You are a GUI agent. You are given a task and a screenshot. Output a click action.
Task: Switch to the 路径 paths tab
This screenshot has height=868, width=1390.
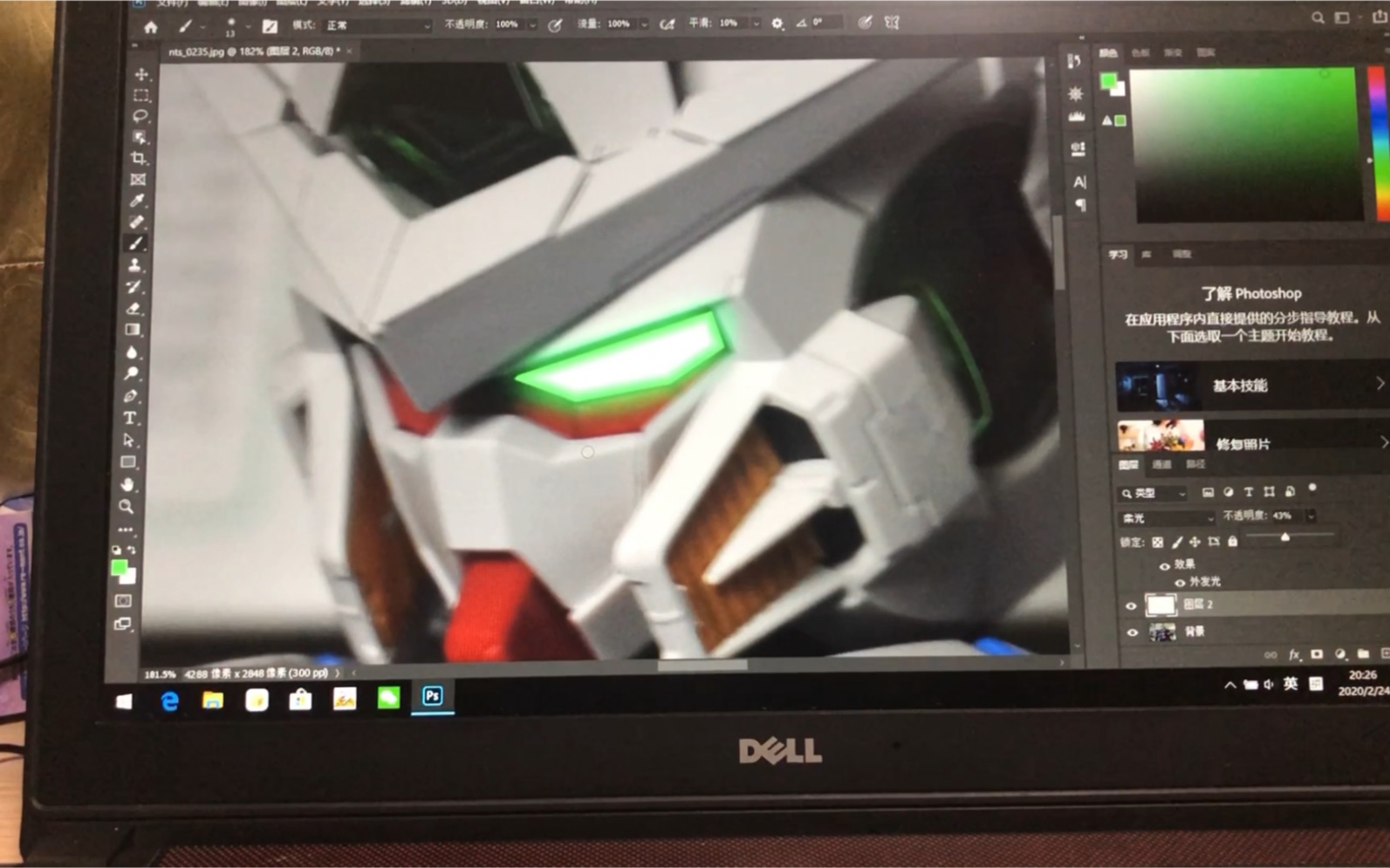(x=1195, y=465)
